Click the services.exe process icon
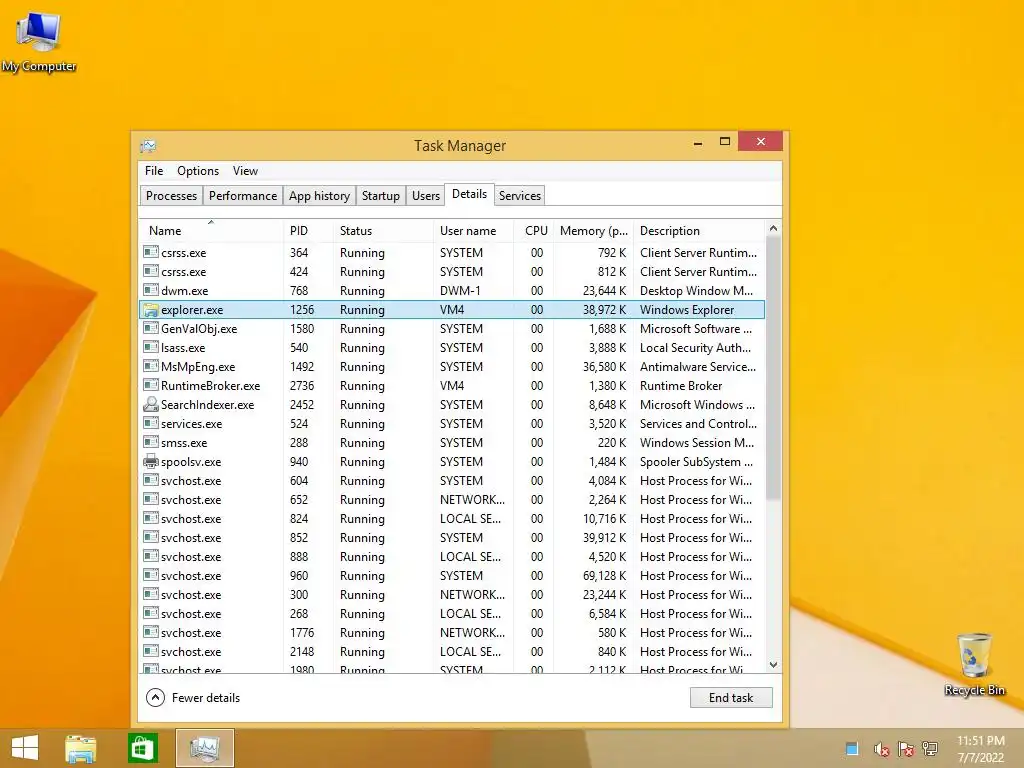 151,423
